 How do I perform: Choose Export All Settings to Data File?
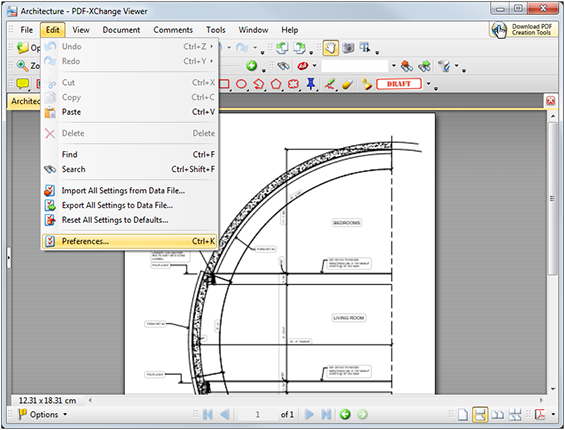(x=129, y=205)
